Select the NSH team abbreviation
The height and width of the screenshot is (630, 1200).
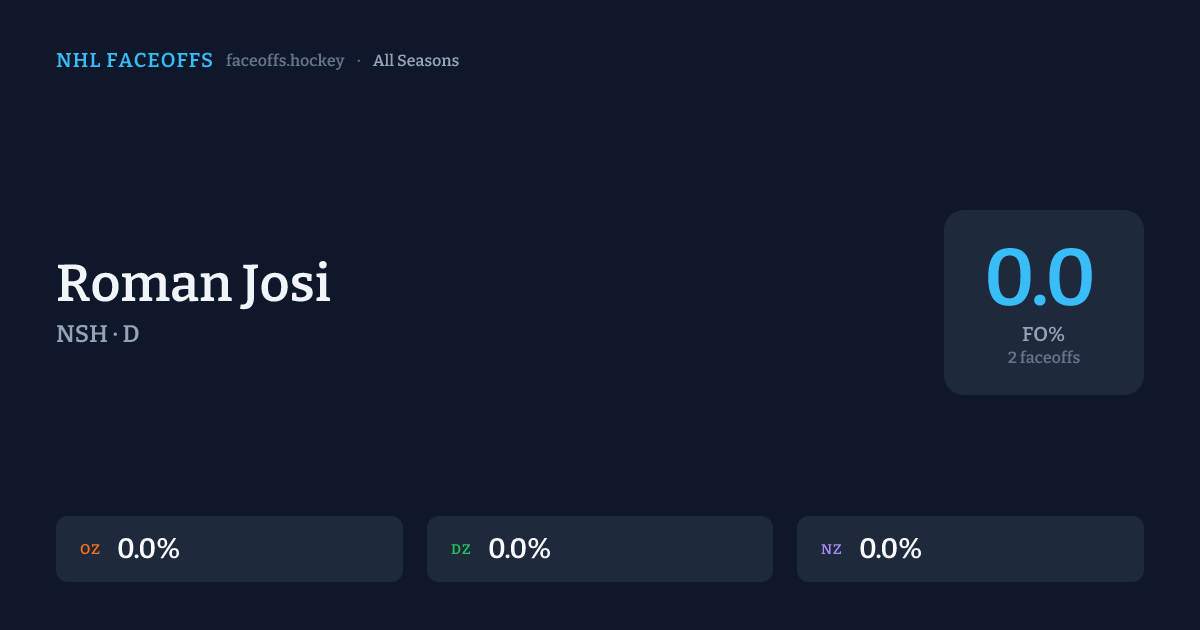click(x=82, y=334)
